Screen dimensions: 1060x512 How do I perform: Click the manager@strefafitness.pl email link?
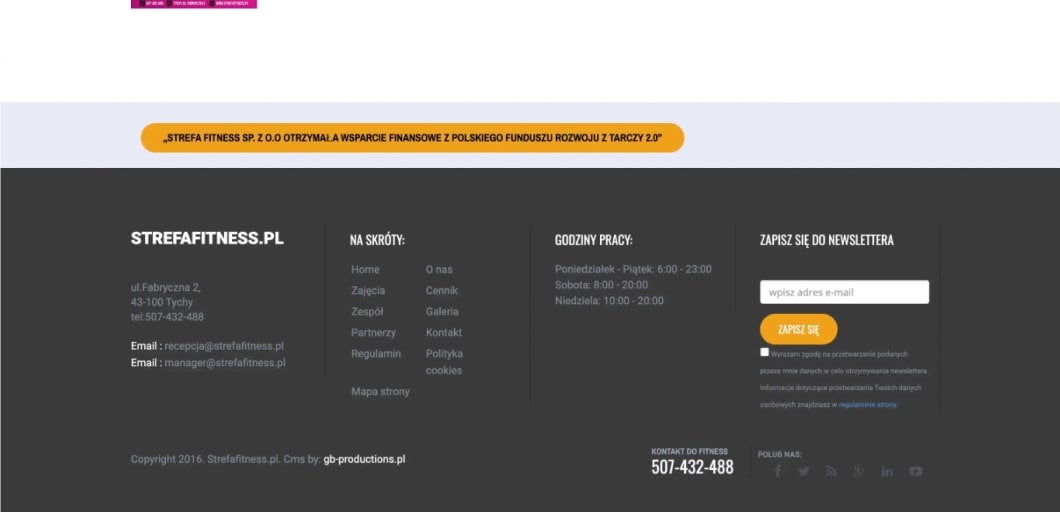pyautogui.click(x=225, y=363)
